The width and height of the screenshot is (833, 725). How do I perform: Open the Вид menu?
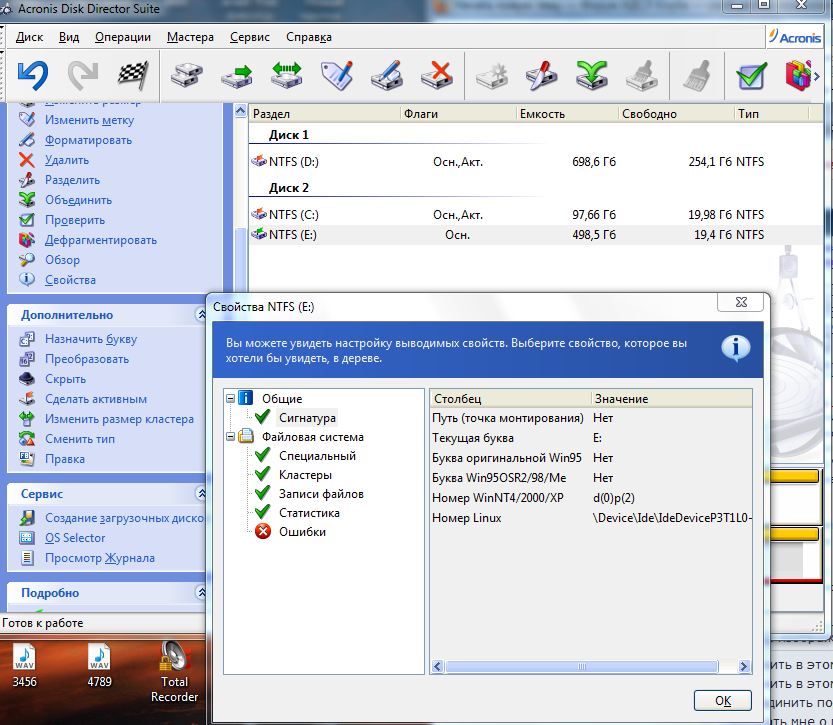69,37
